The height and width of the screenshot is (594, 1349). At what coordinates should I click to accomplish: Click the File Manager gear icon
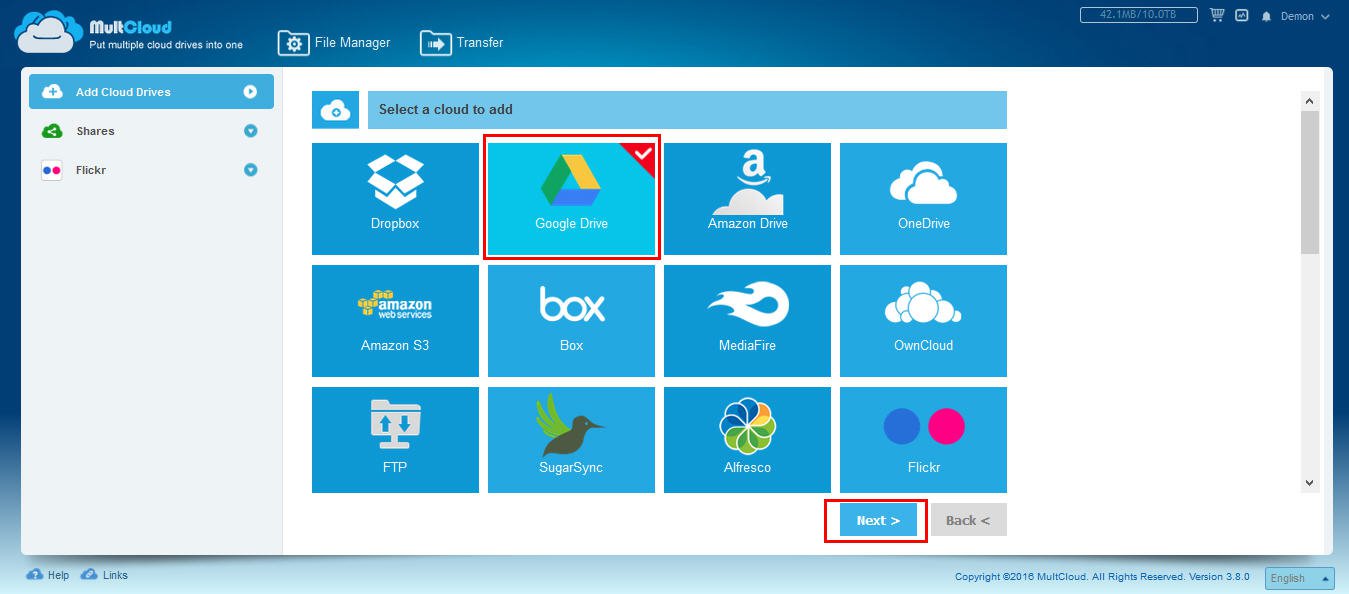[293, 44]
